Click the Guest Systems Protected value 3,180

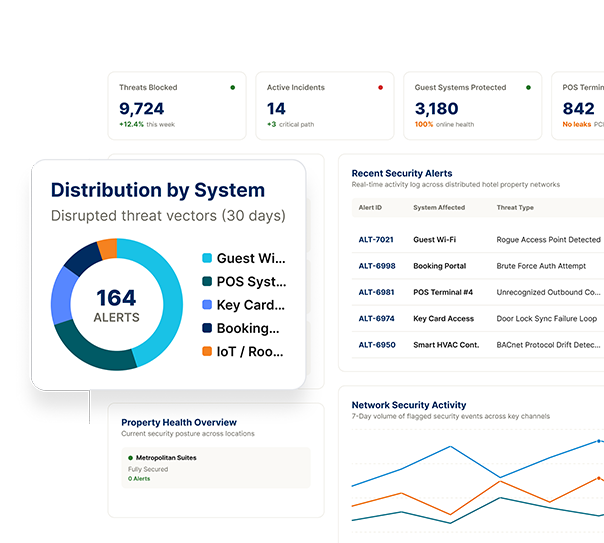click(x=436, y=109)
